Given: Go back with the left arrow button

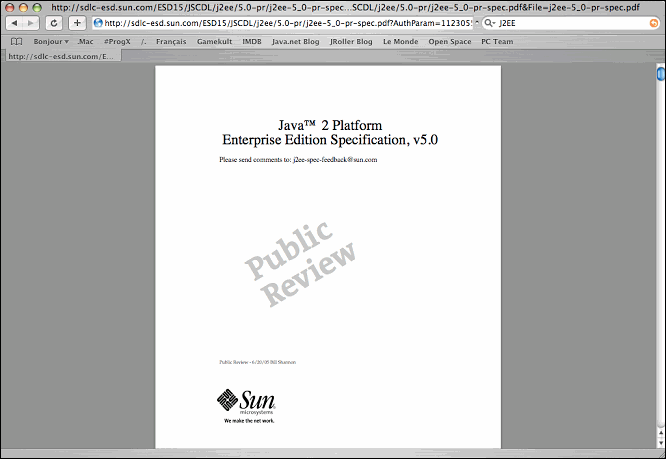Looking at the screenshot, I should (x=14, y=23).
